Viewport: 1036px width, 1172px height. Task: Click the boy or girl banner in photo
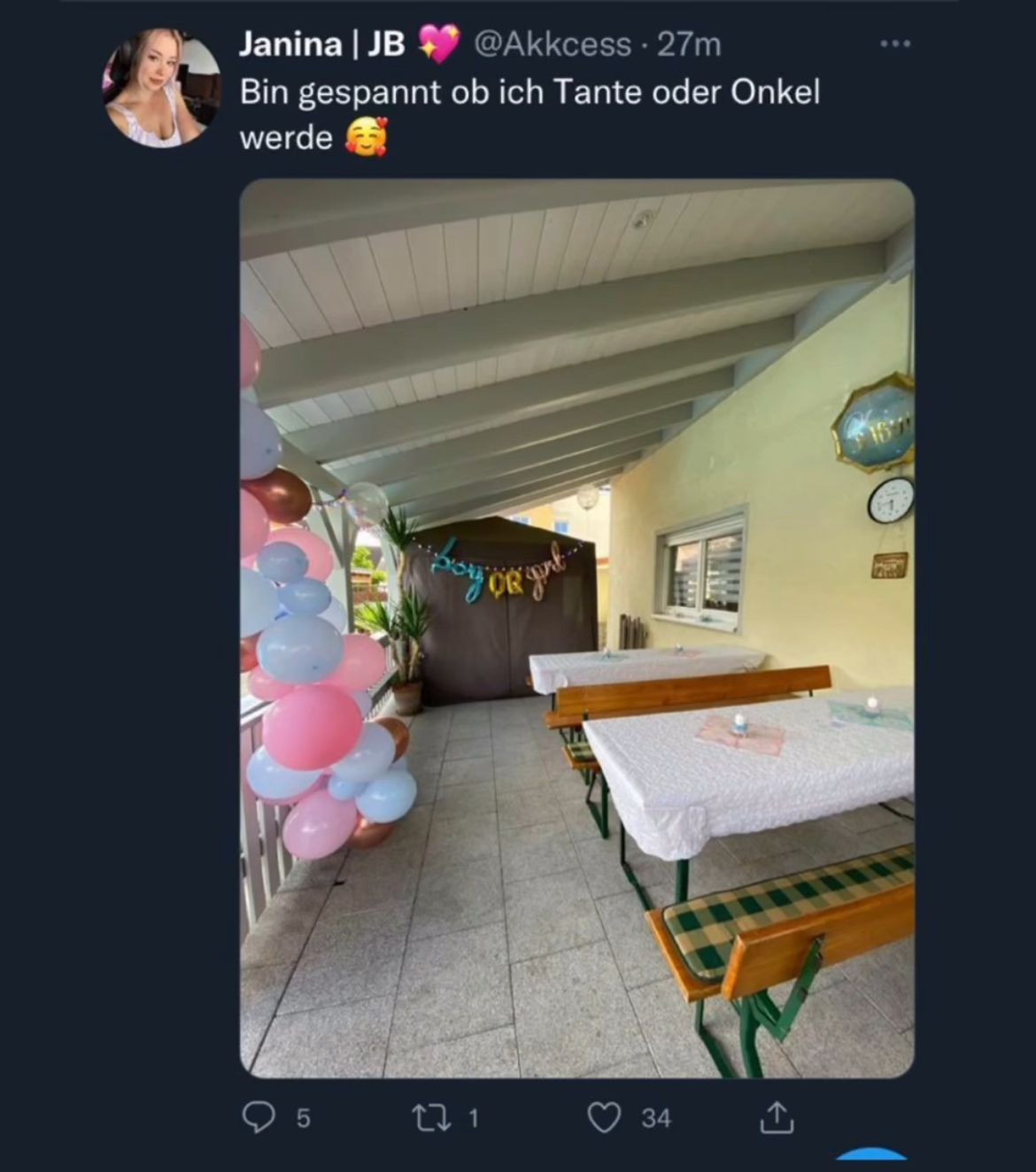click(x=499, y=569)
